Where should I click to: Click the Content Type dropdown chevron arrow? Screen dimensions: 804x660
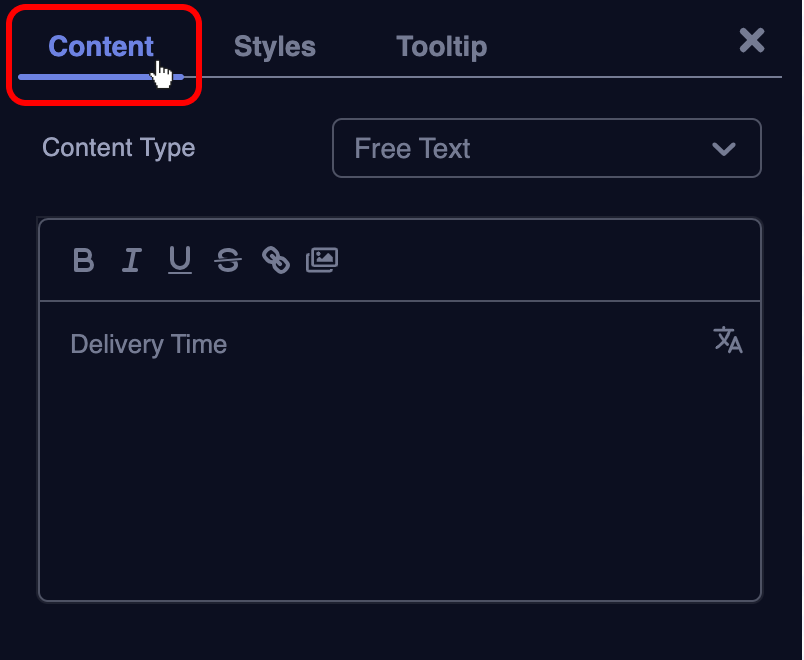[723, 149]
